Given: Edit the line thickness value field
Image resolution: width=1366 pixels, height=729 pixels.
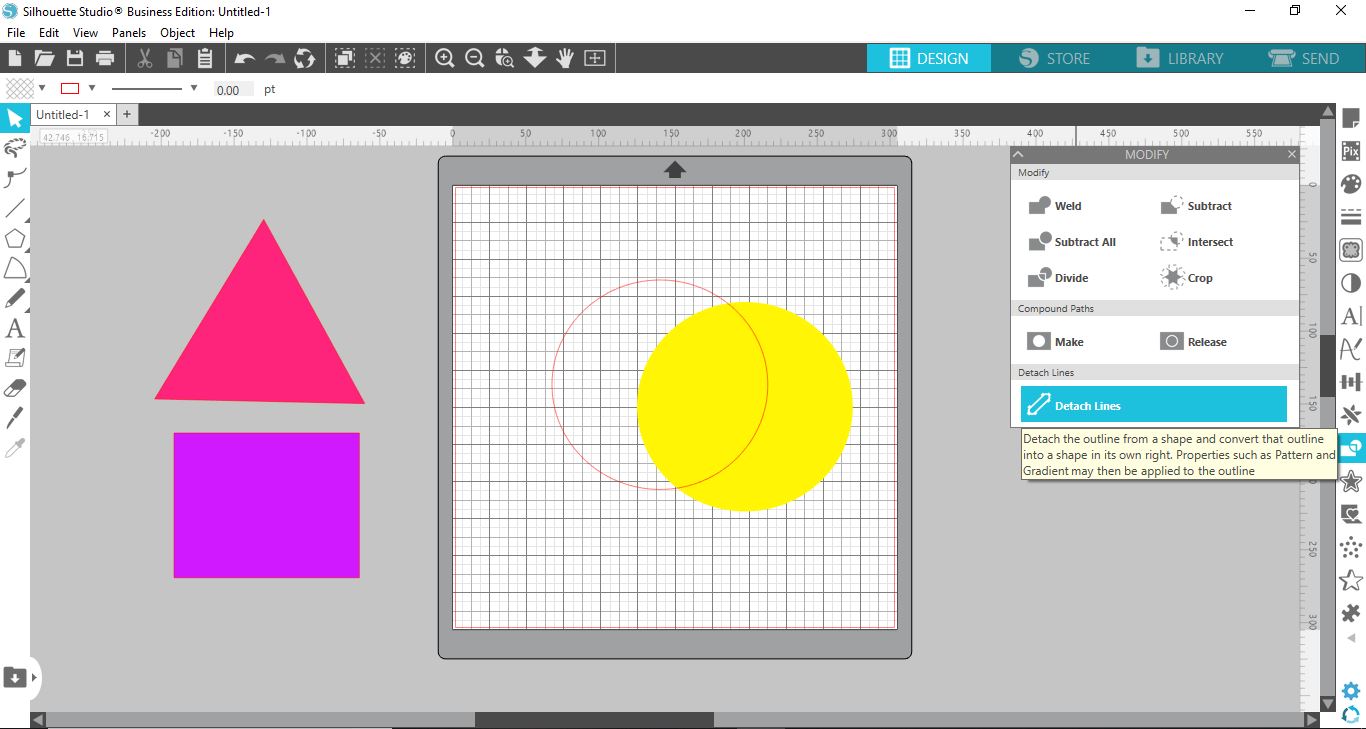Looking at the screenshot, I should [231, 89].
